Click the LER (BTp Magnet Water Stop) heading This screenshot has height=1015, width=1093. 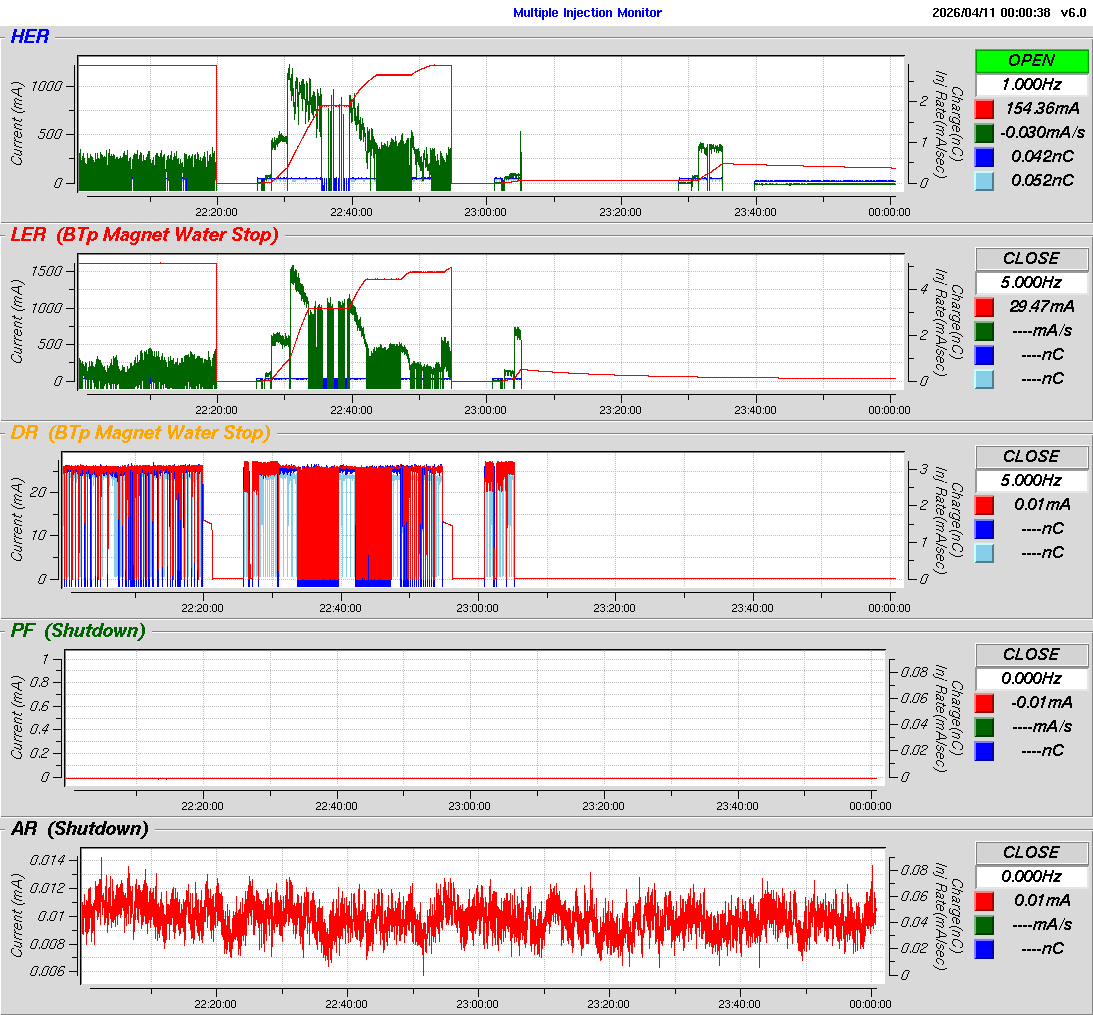pyautogui.click(x=144, y=235)
